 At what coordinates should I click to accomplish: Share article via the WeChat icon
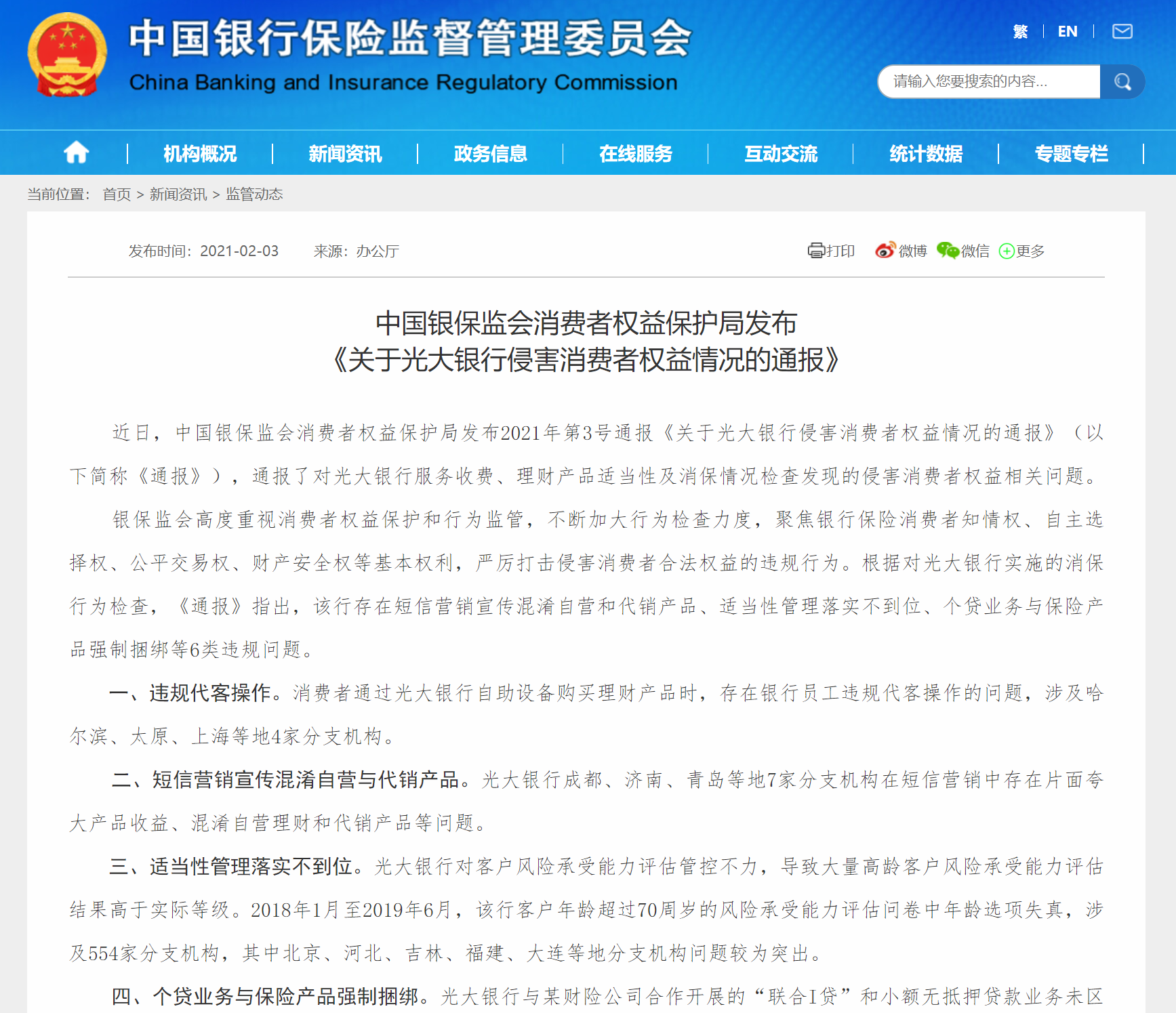click(x=946, y=250)
